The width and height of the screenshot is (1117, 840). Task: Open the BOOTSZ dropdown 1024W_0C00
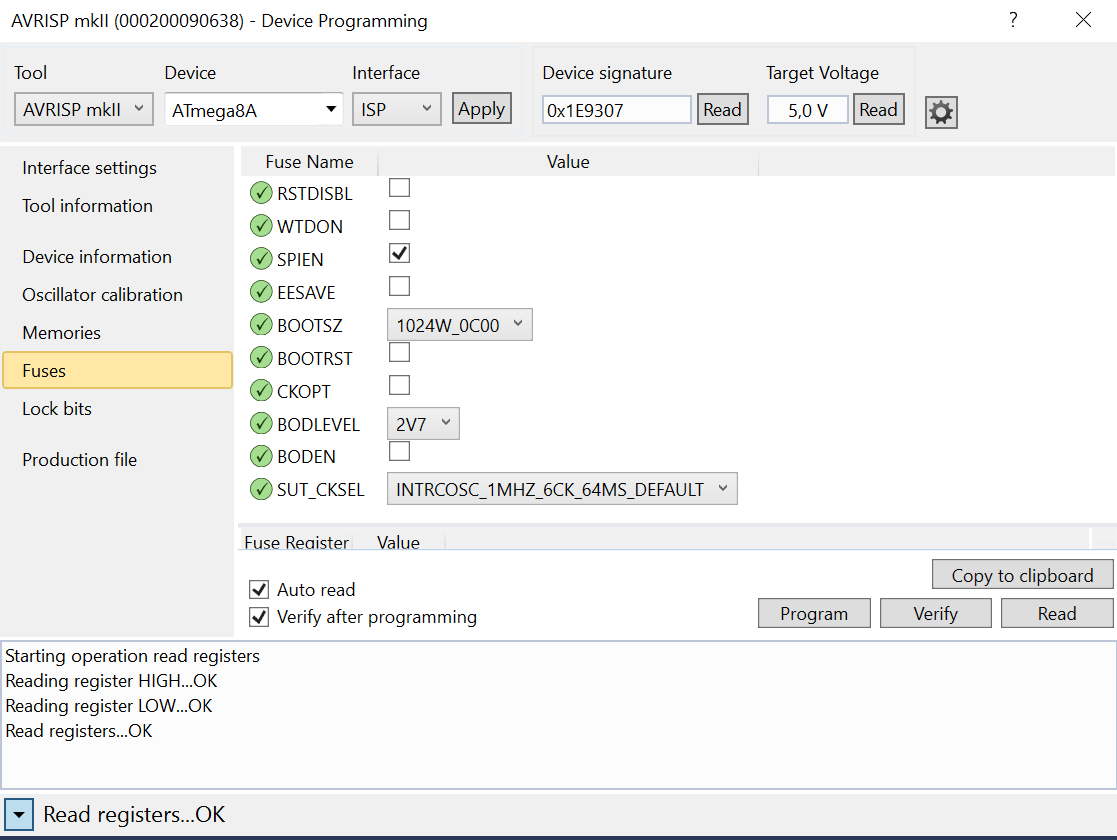click(459, 325)
